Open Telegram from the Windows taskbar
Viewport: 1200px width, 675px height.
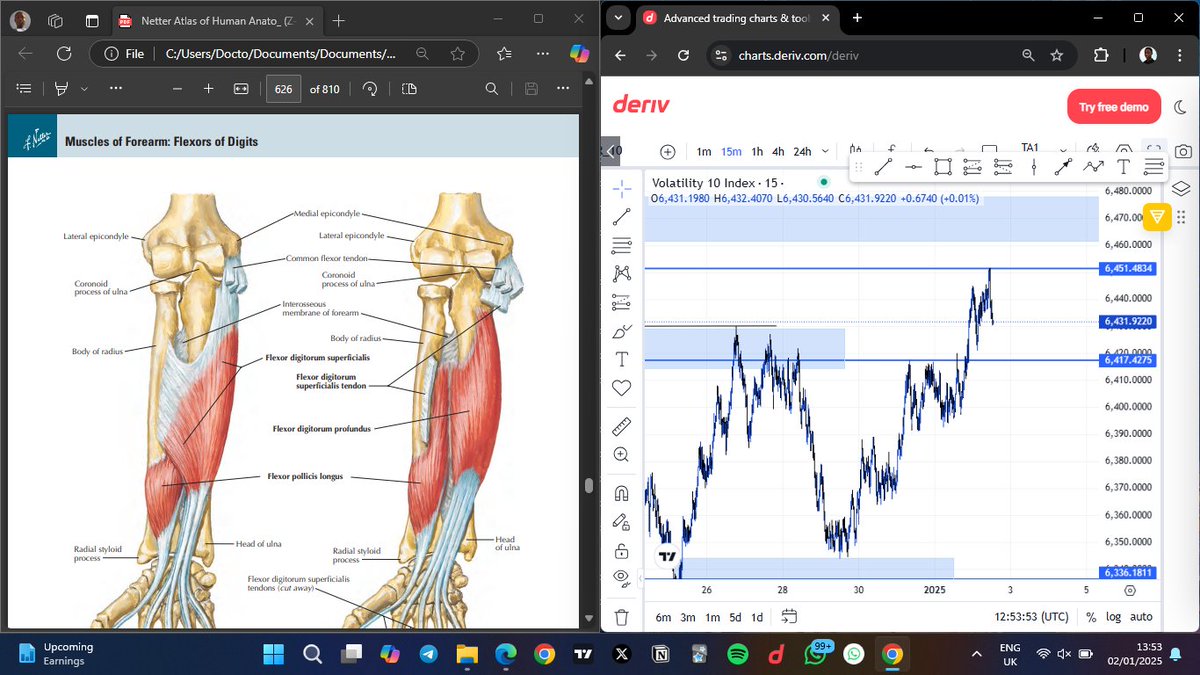(428, 654)
